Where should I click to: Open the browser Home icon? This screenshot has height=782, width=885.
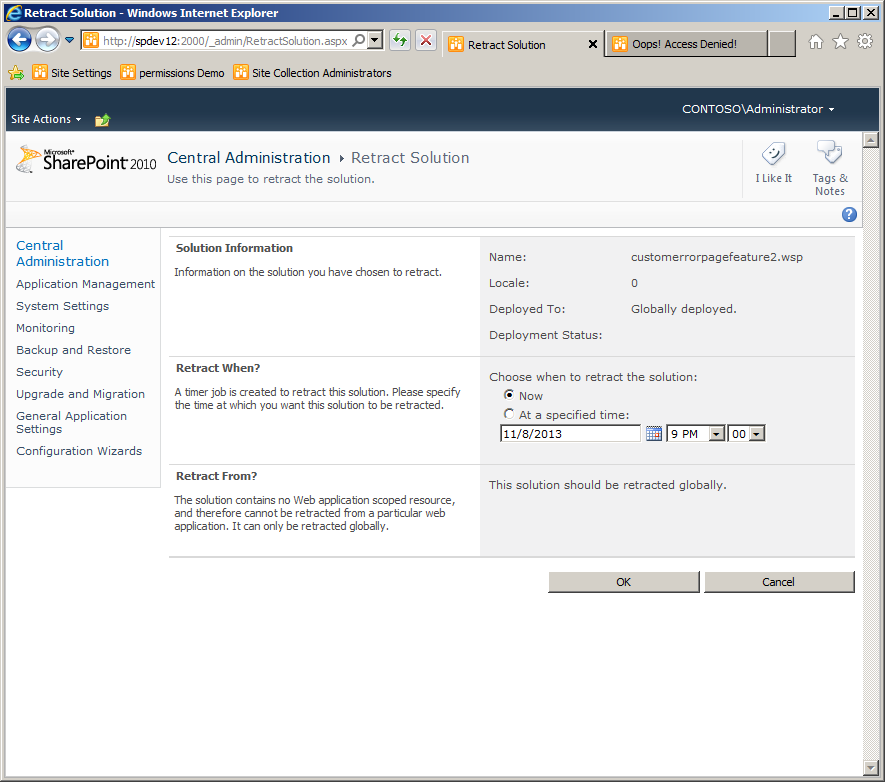(816, 42)
